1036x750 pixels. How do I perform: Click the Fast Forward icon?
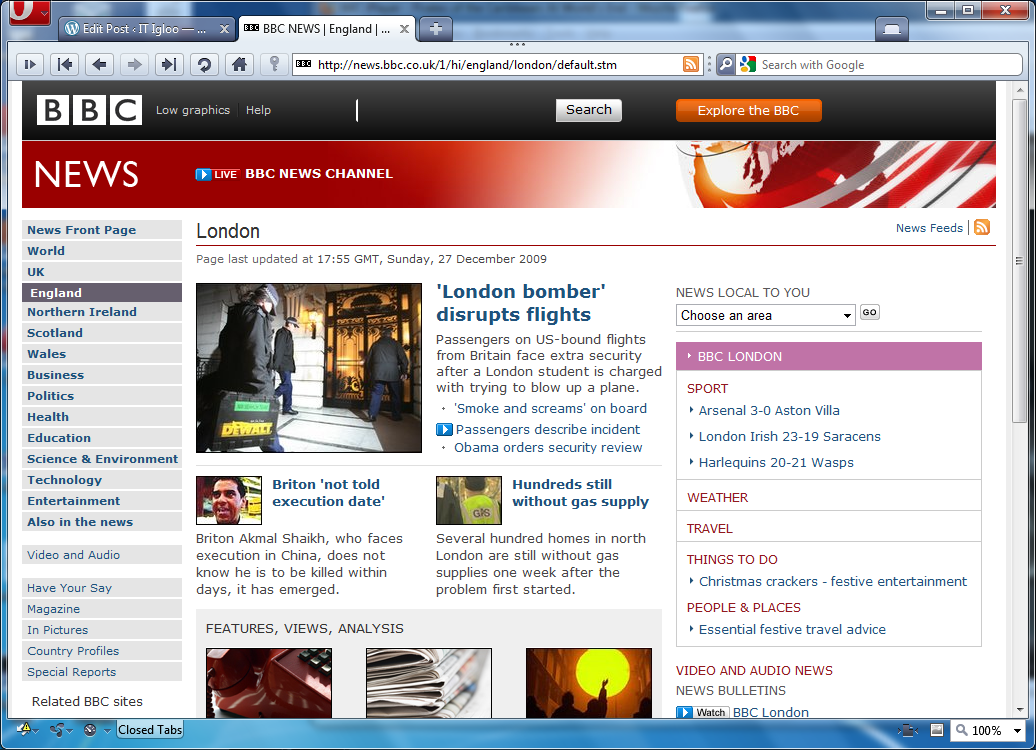tap(169, 65)
